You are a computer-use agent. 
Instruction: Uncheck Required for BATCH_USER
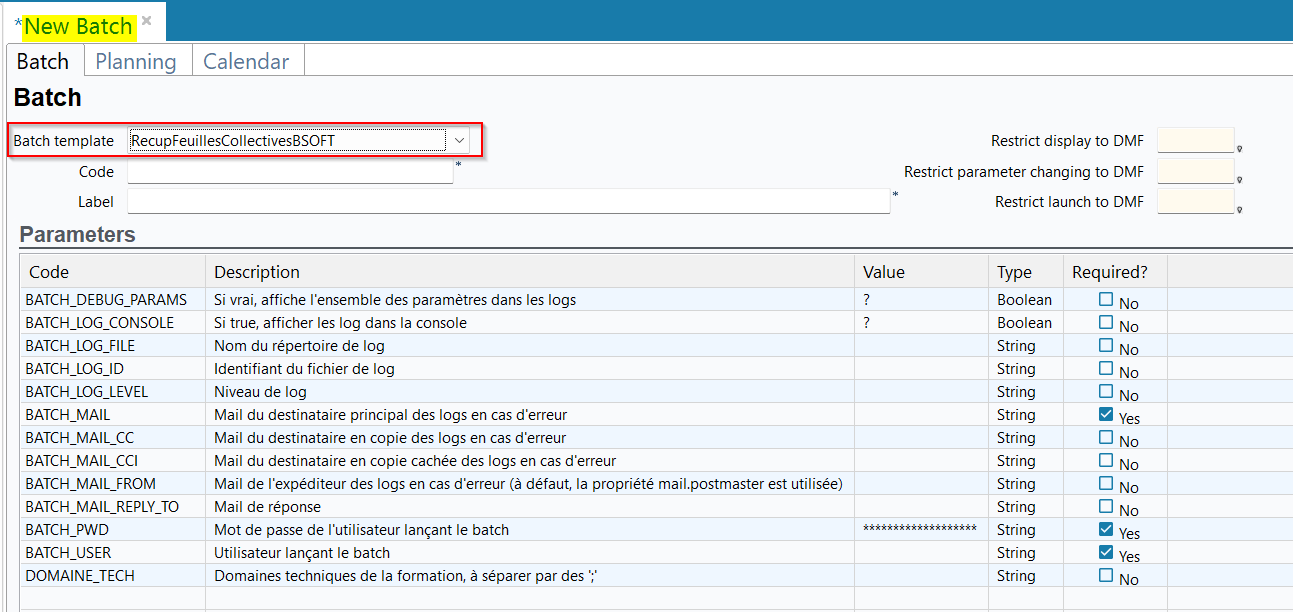tap(1105, 552)
